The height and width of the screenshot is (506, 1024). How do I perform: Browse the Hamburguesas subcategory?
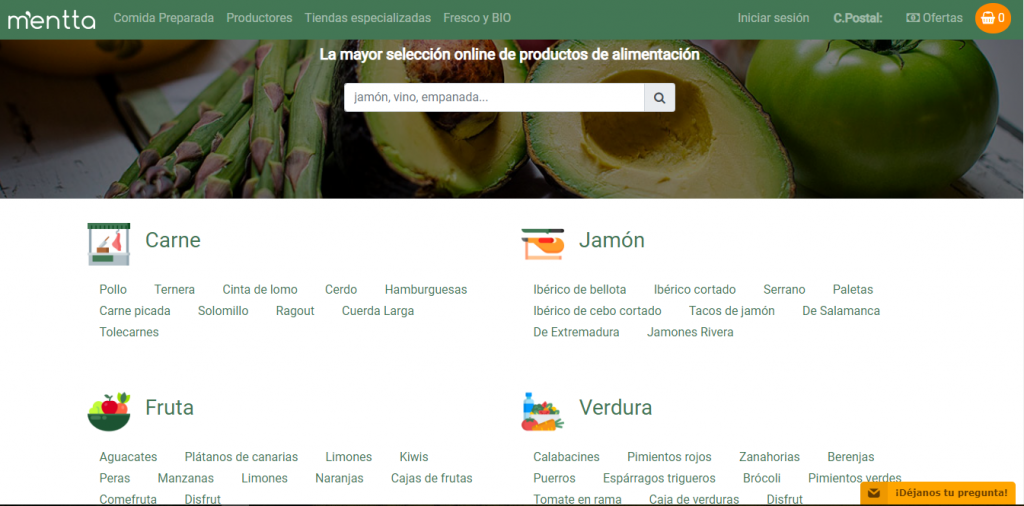pos(426,290)
